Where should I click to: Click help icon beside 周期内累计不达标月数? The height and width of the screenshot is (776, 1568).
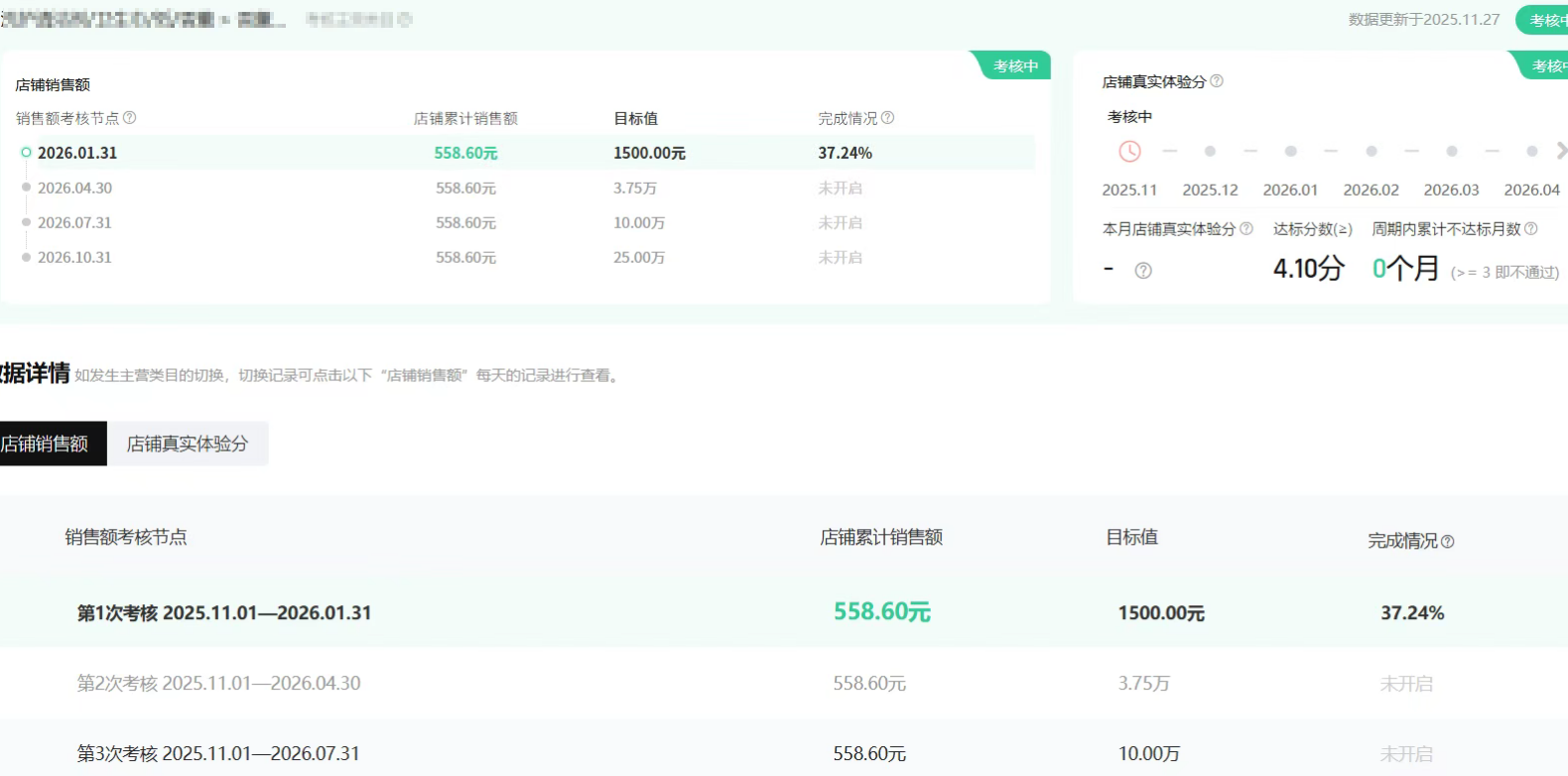pos(1530,229)
